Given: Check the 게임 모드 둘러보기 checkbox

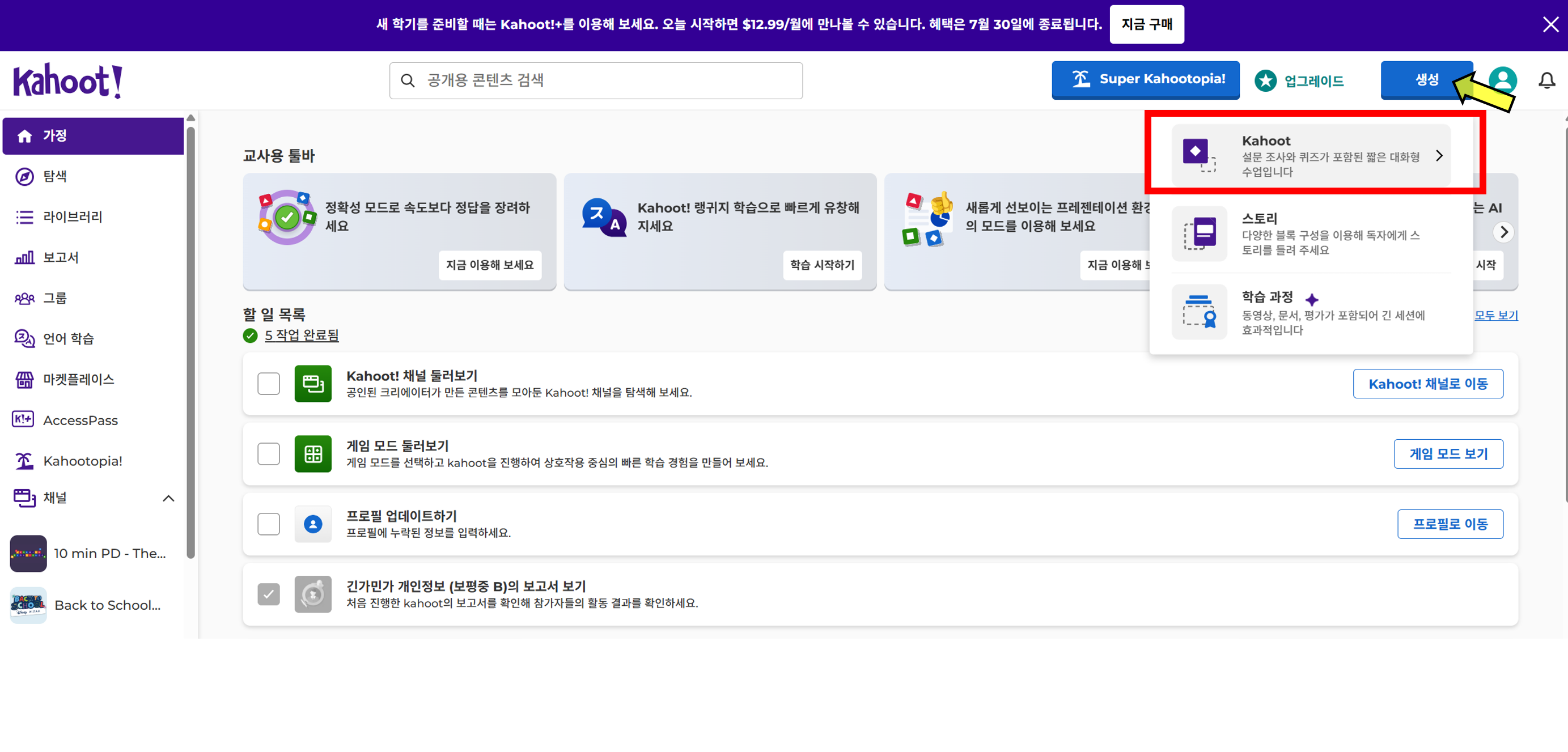Looking at the screenshot, I should pos(269,454).
